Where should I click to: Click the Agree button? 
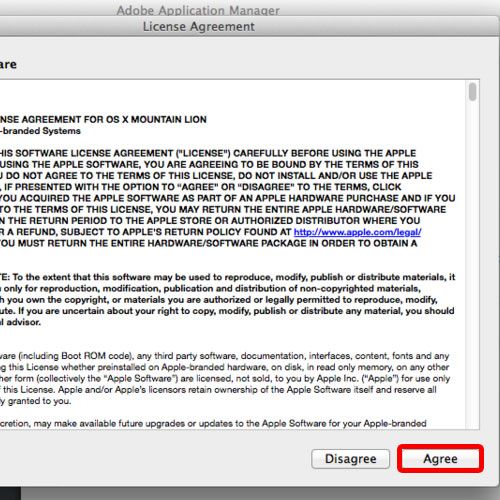(x=440, y=459)
